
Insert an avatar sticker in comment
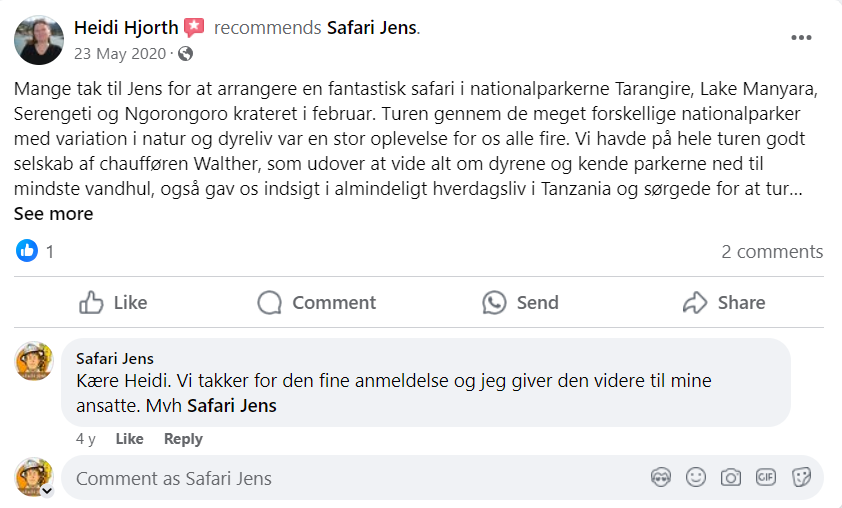[661, 478]
